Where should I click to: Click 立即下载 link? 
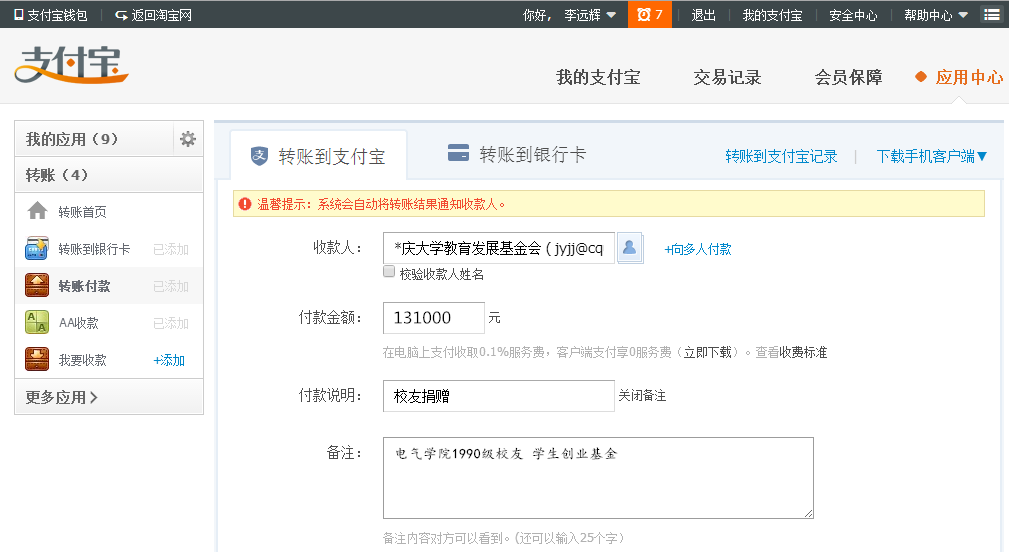[707, 352]
